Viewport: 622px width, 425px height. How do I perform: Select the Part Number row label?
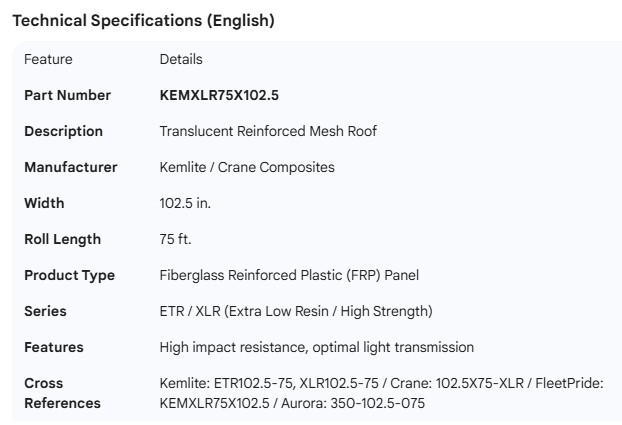(68, 95)
